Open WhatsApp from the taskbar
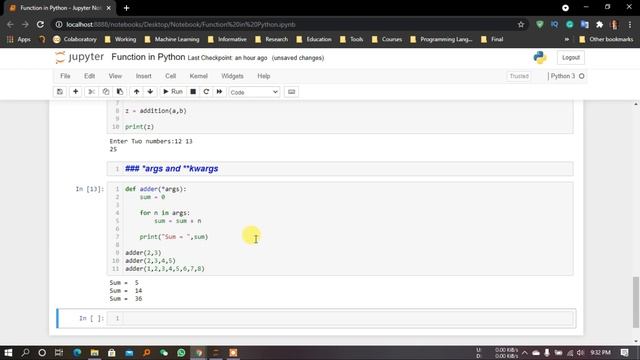Screen dimensions: 640x360 pos(181,353)
